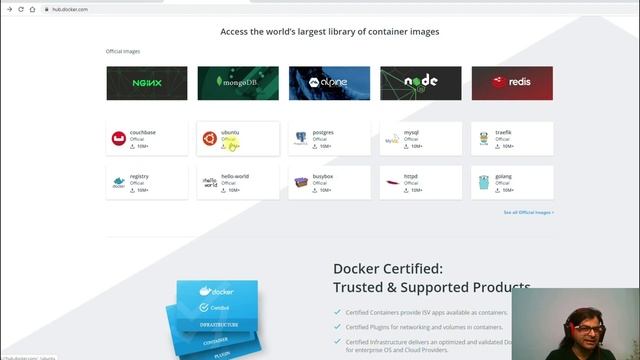Click the Official label under couchbase

click(137, 139)
